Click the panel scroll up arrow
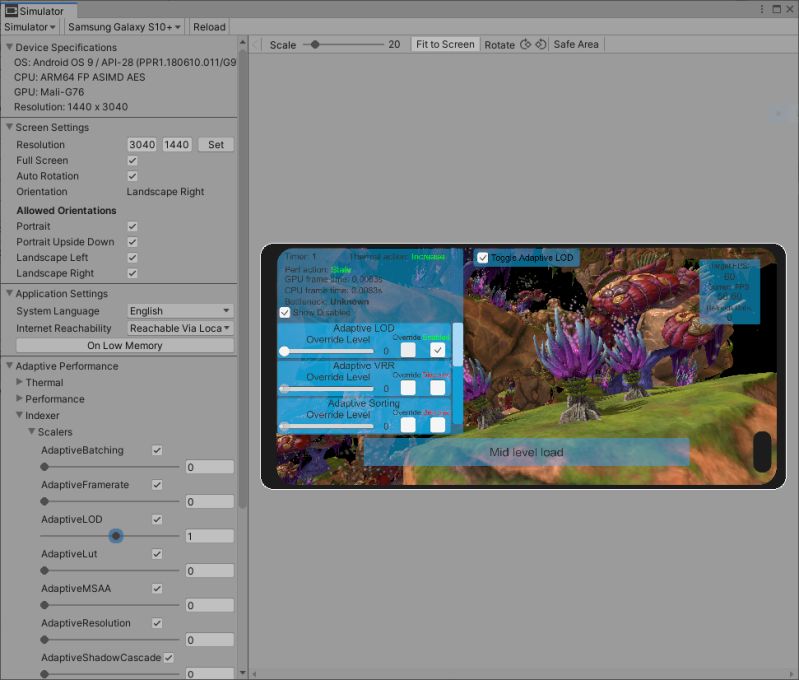799x680 pixels. coord(243,42)
